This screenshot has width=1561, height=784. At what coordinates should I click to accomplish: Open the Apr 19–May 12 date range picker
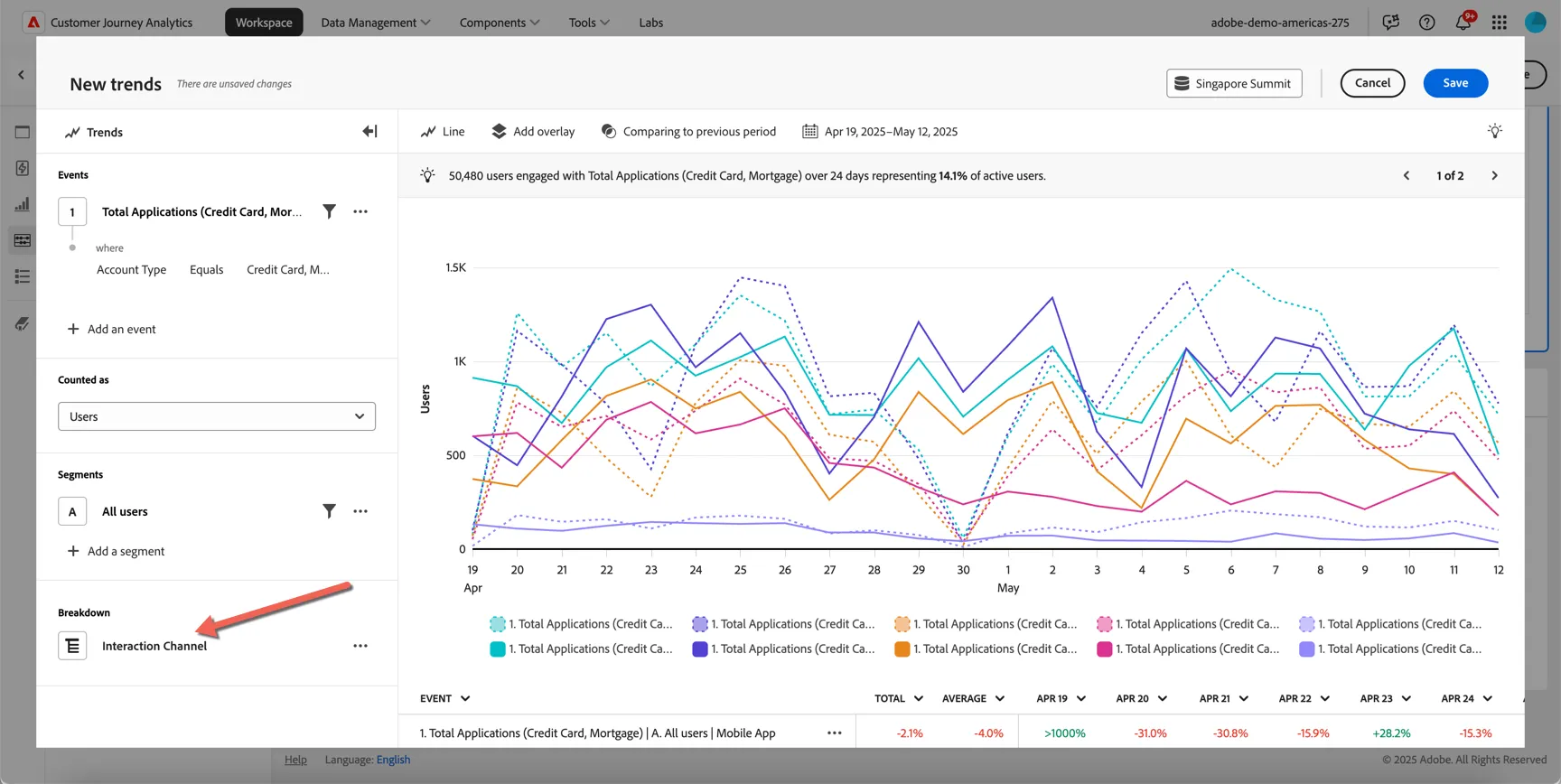[x=880, y=132]
